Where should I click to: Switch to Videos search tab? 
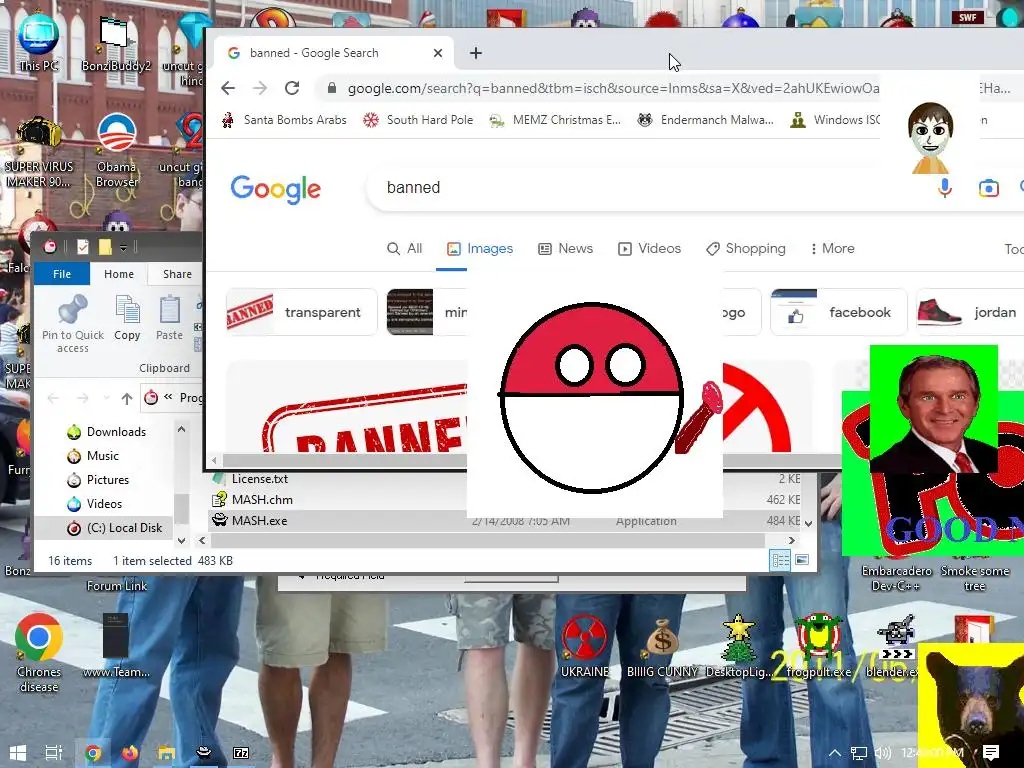click(x=650, y=249)
